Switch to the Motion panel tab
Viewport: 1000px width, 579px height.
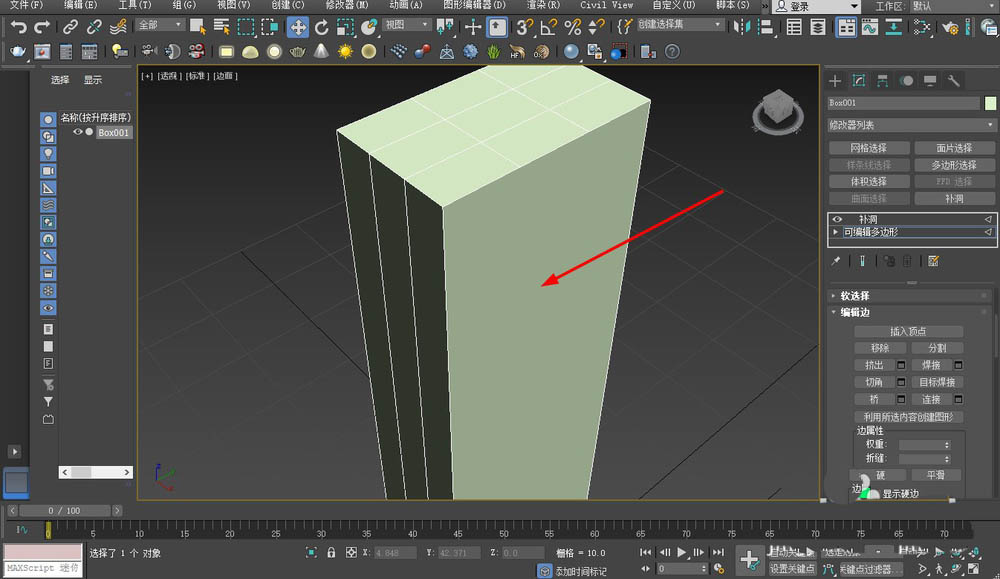coord(906,80)
